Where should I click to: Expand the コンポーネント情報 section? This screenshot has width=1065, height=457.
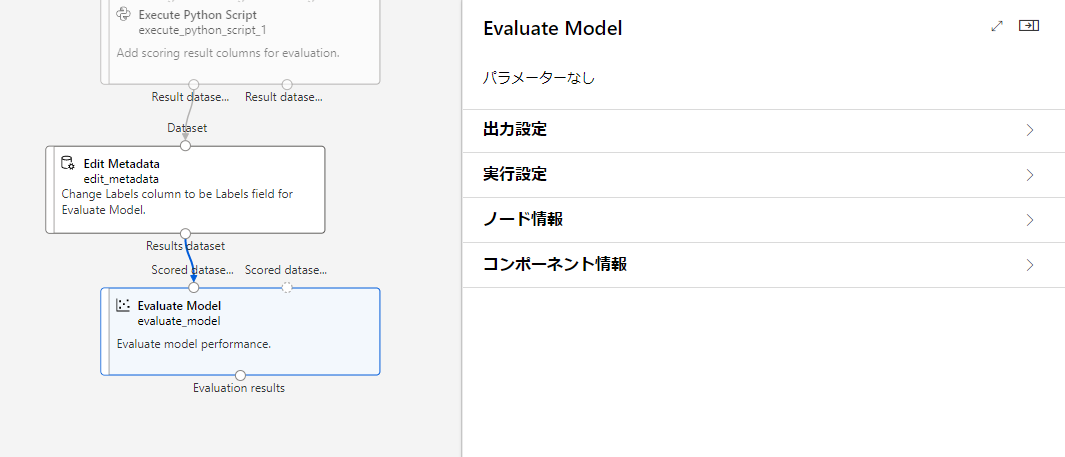tap(763, 264)
